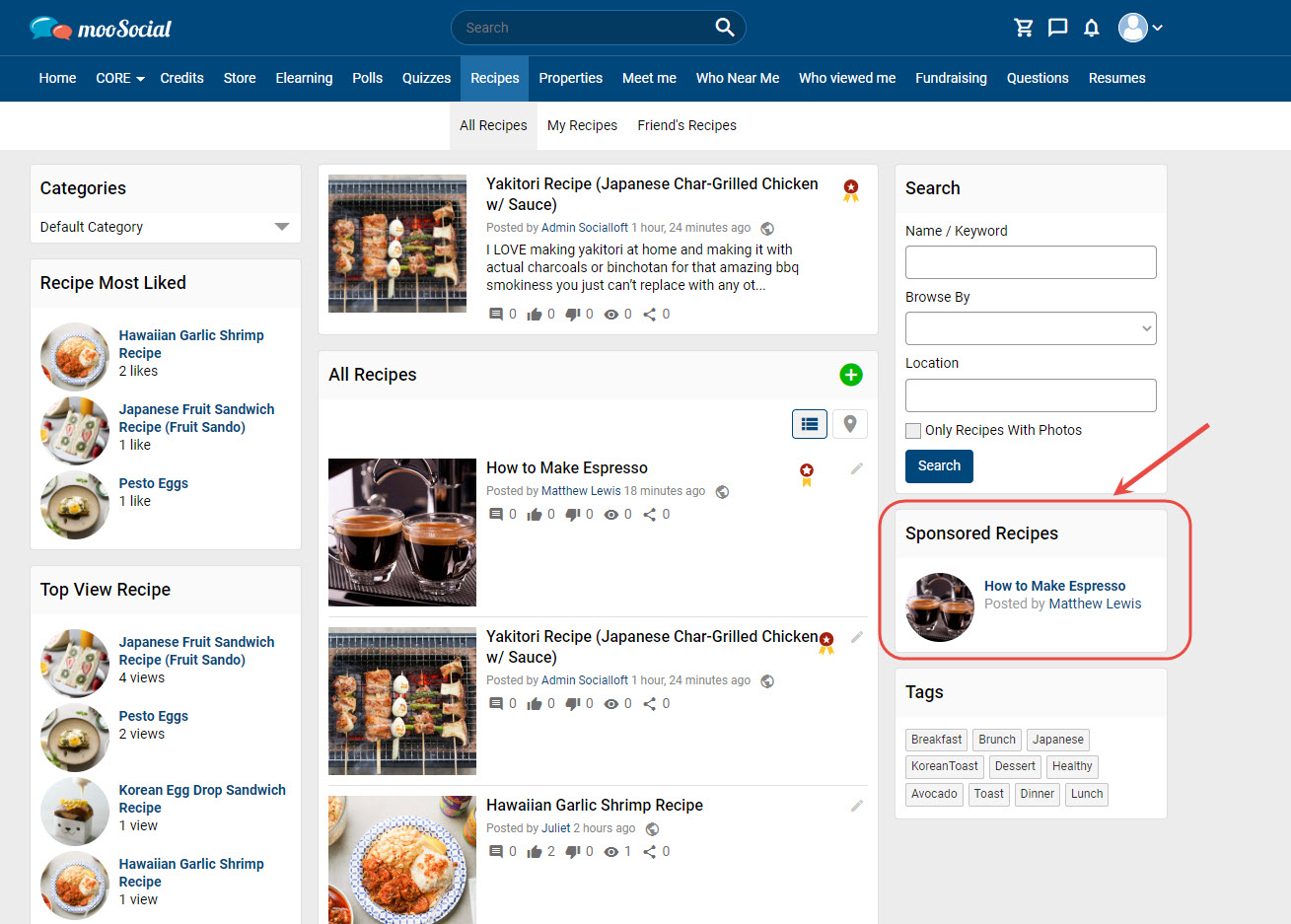
Task: Like the How to Make Espresso recipe
Action: click(535, 515)
